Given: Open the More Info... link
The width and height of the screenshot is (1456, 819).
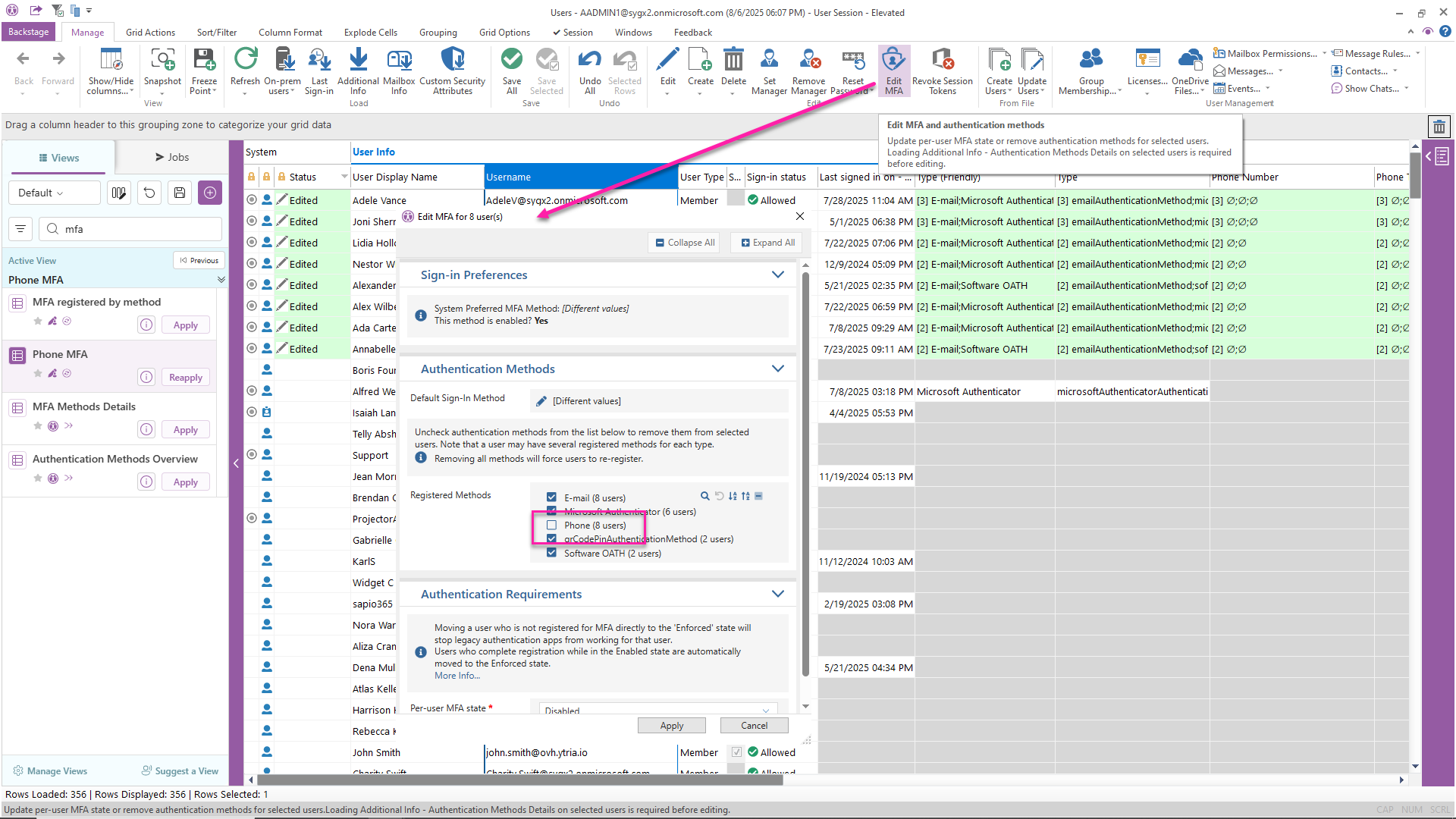Looking at the screenshot, I should 457,676.
